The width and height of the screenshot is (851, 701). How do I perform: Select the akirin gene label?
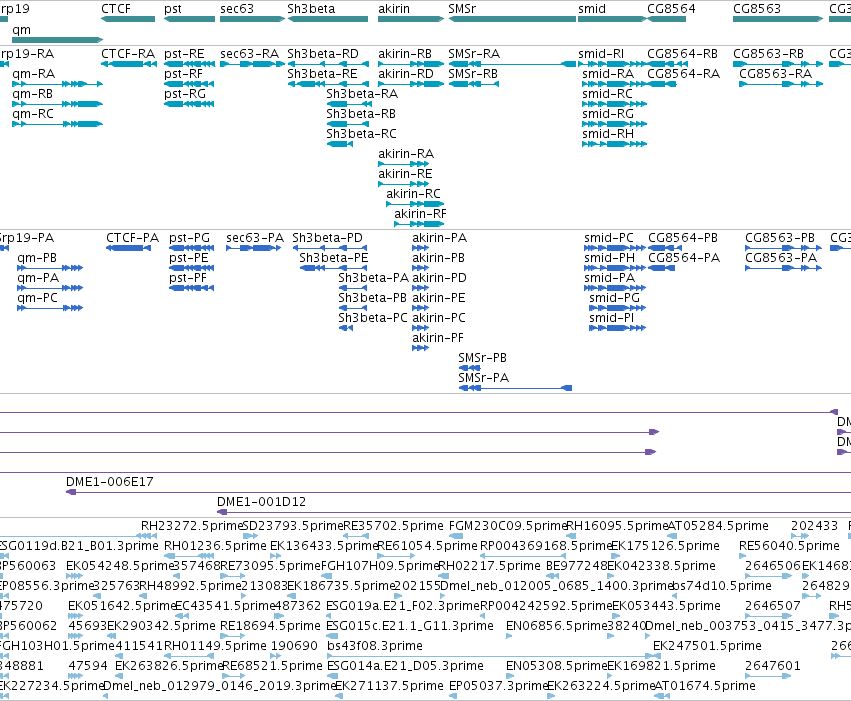pos(393,9)
